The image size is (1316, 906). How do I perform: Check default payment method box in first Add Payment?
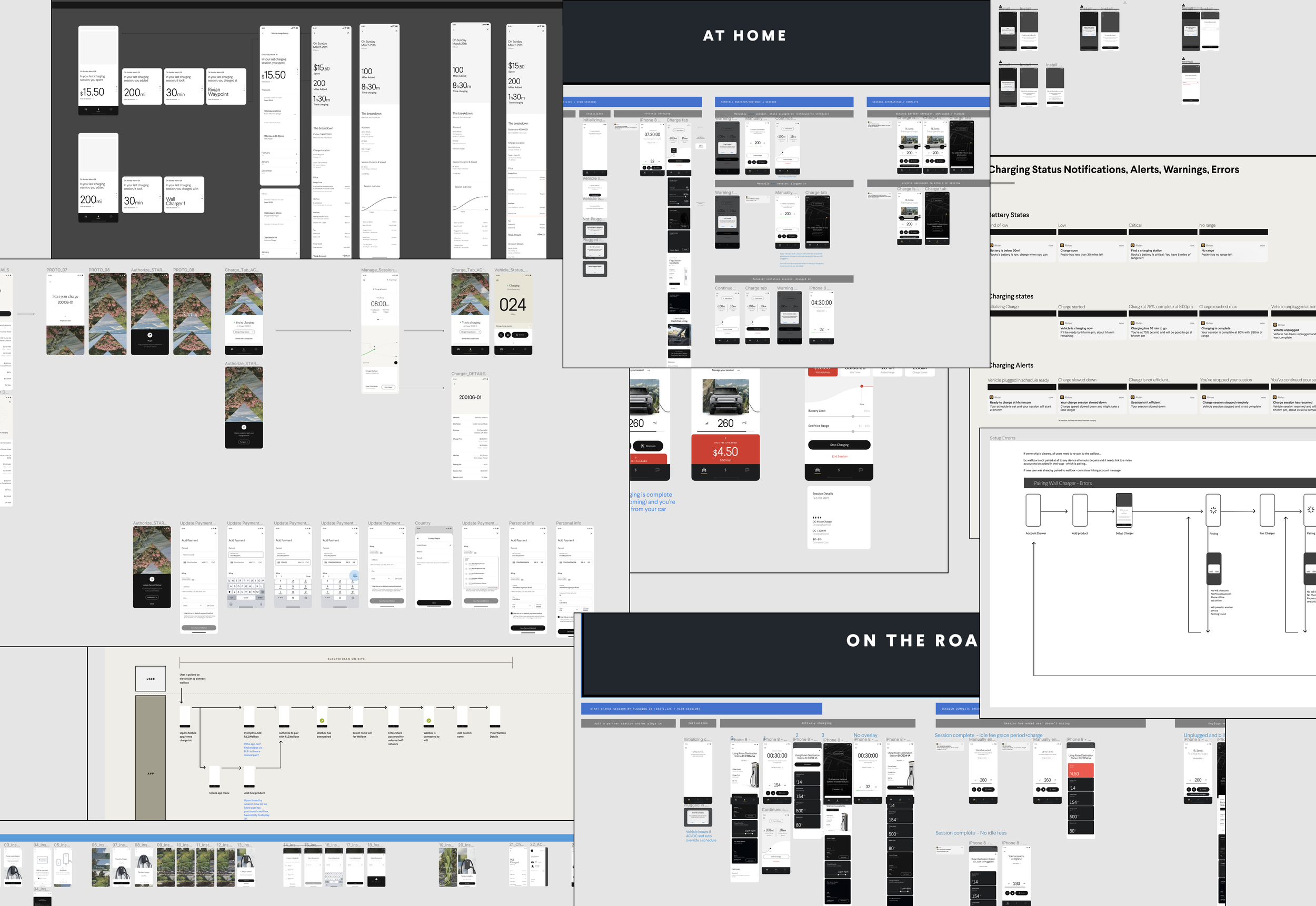pos(184,613)
